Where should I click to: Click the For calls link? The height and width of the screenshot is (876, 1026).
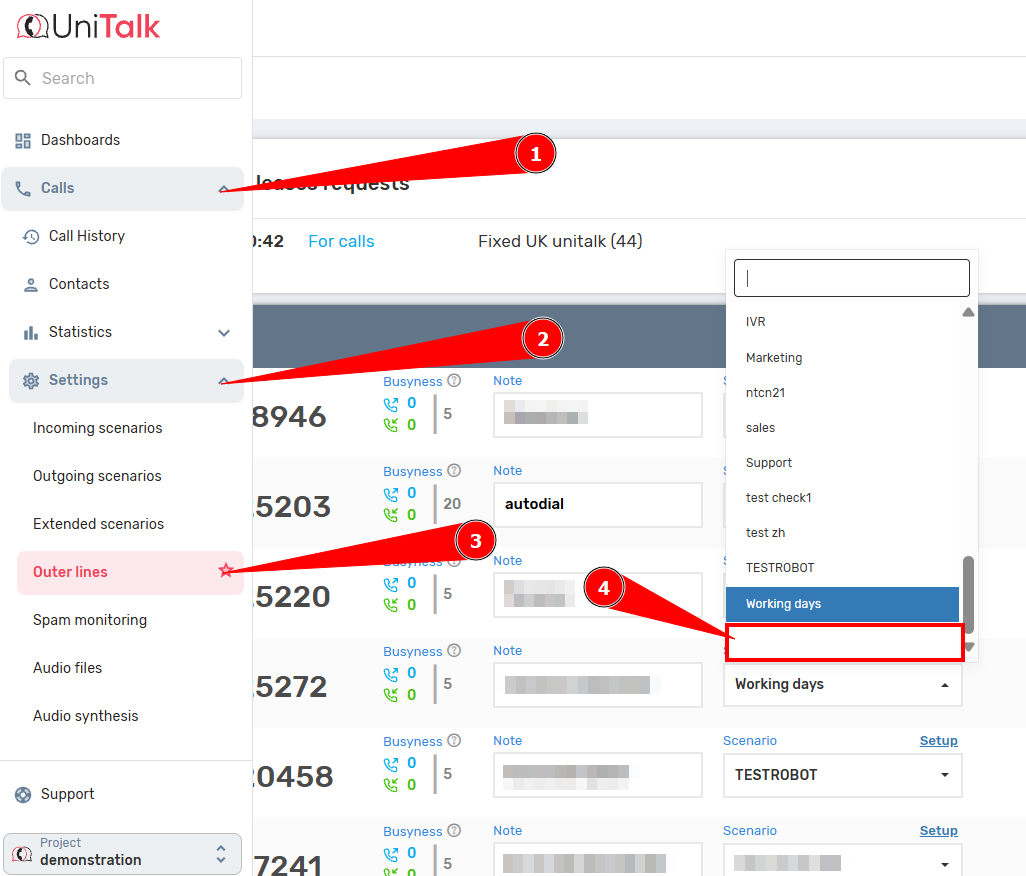point(341,241)
